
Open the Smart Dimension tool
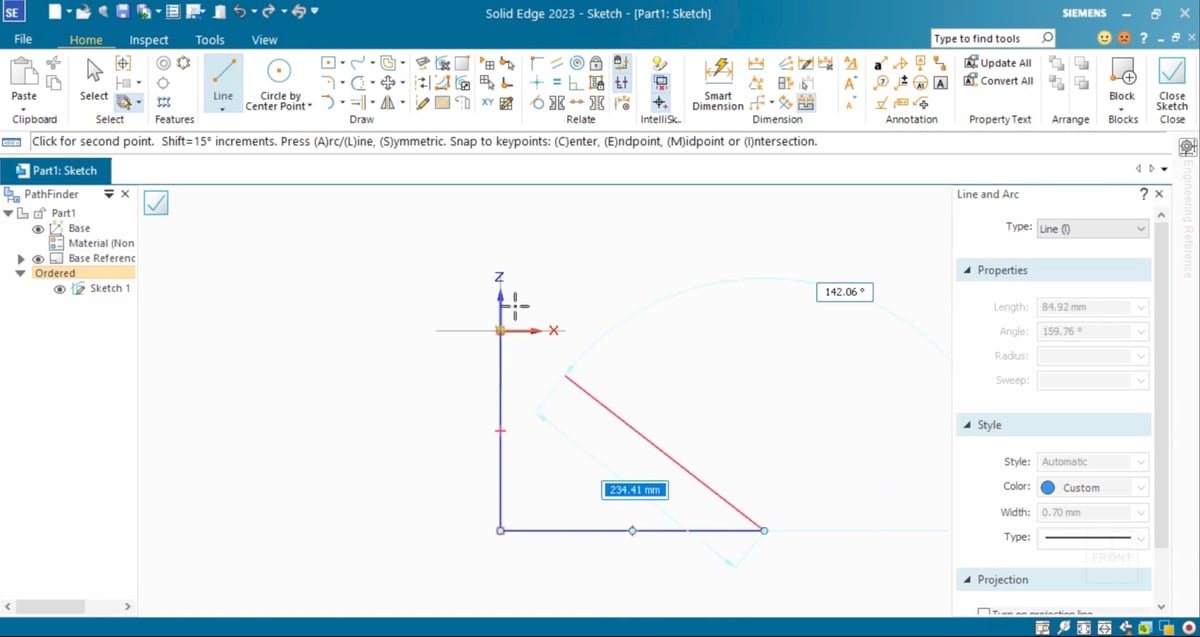click(718, 82)
